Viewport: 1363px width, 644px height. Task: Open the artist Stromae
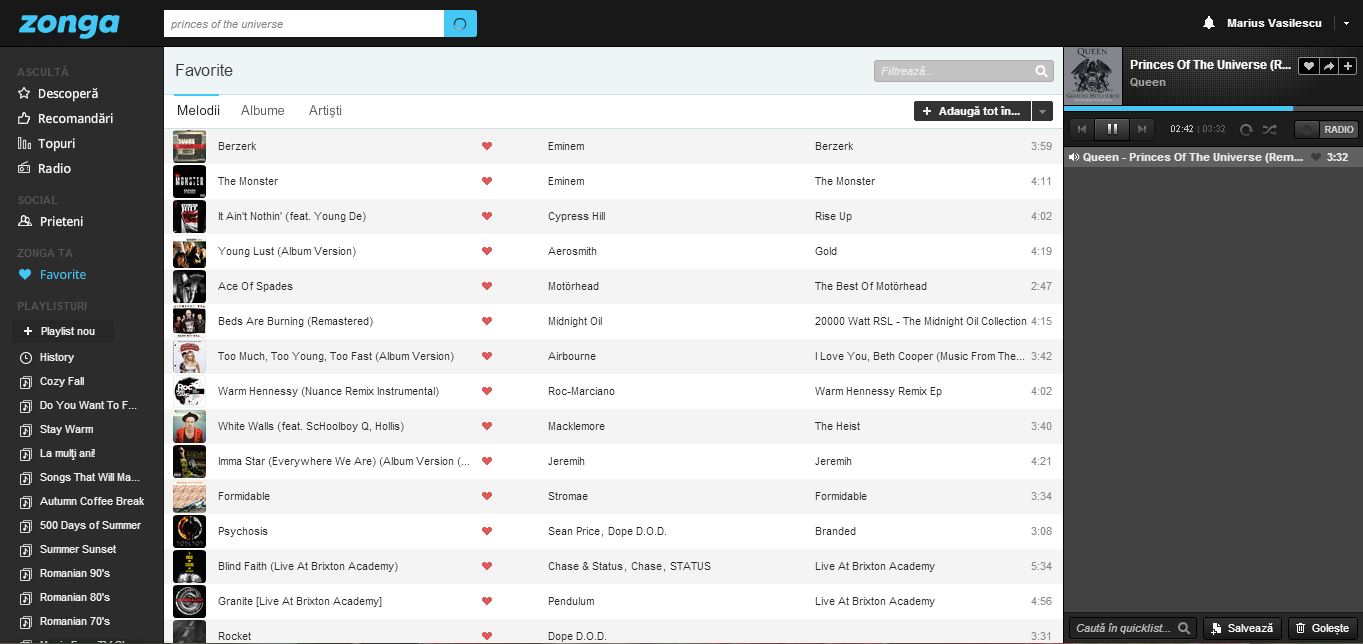coord(568,496)
